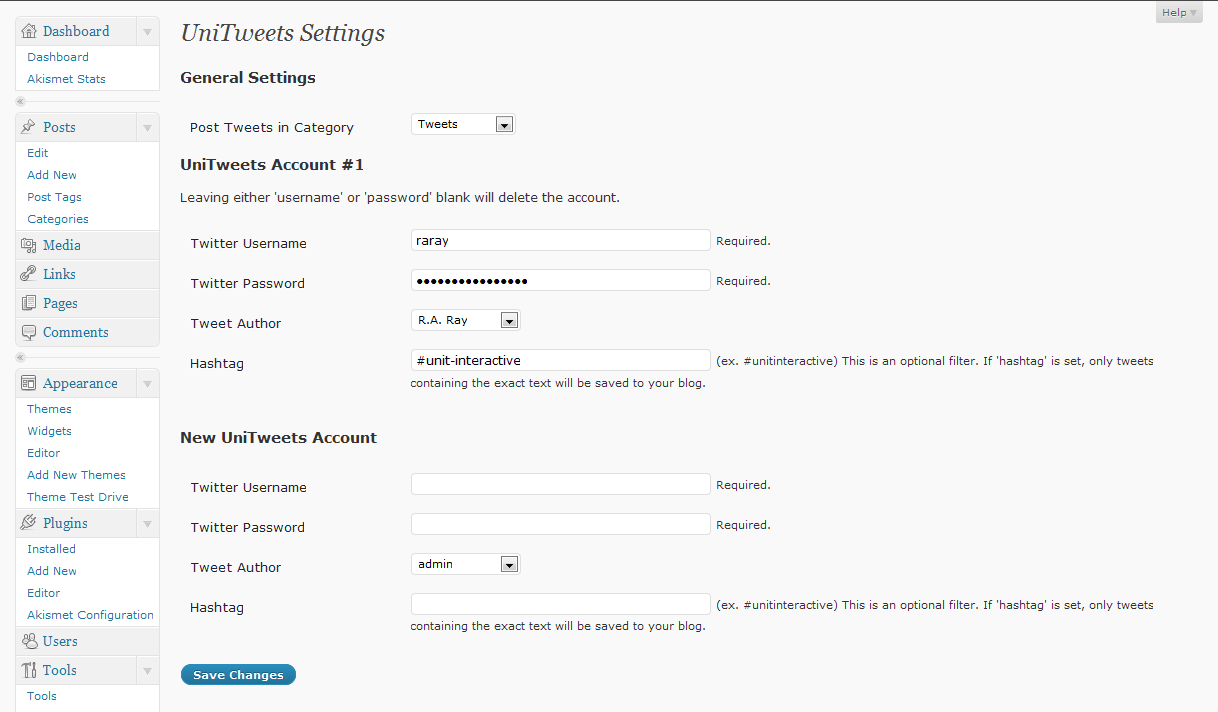Collapse the Plugins menu section arrow
1218x712 pixels.
(x=147, y=523)
